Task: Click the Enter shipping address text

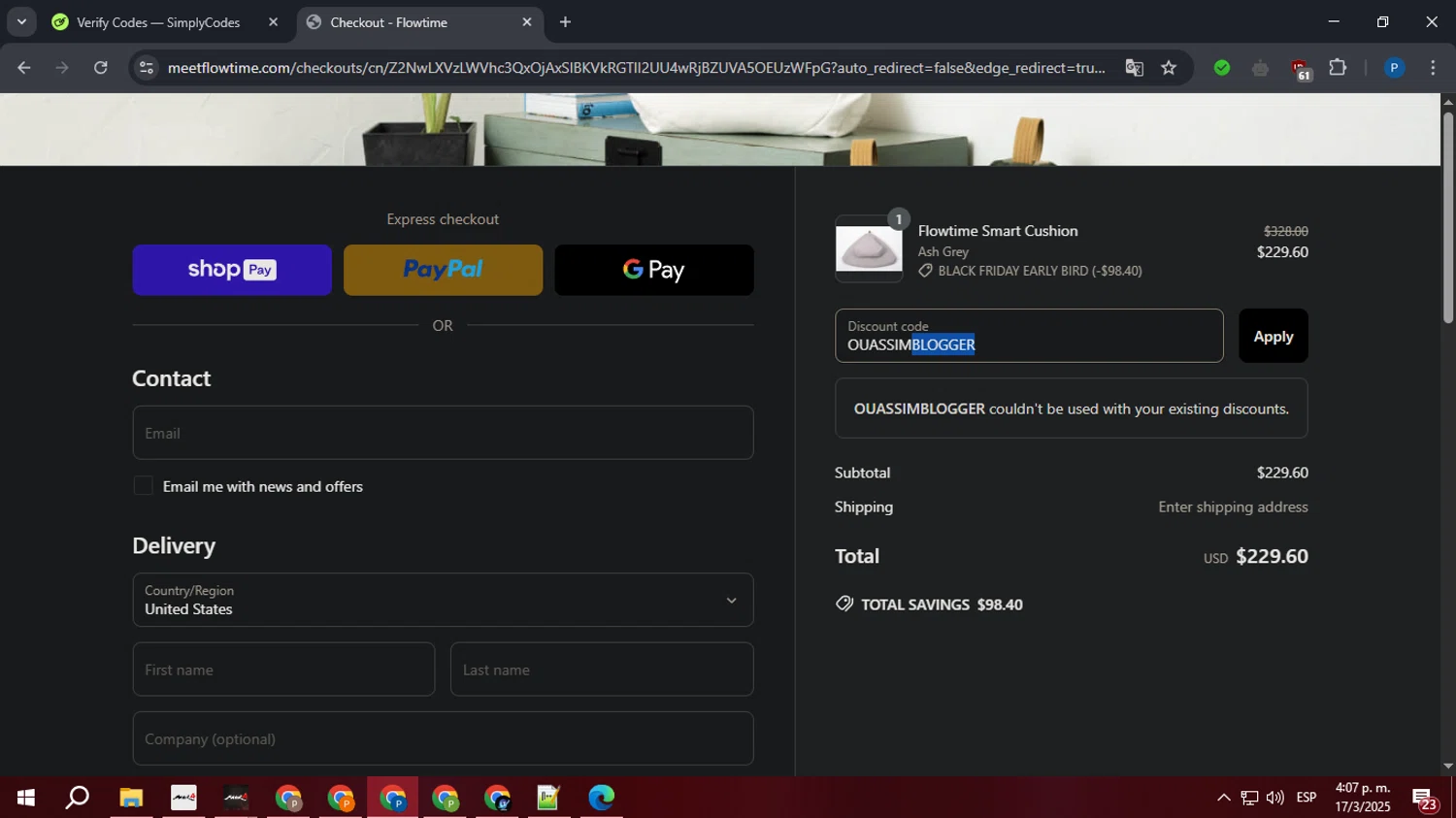Action: pos(1233,507)
